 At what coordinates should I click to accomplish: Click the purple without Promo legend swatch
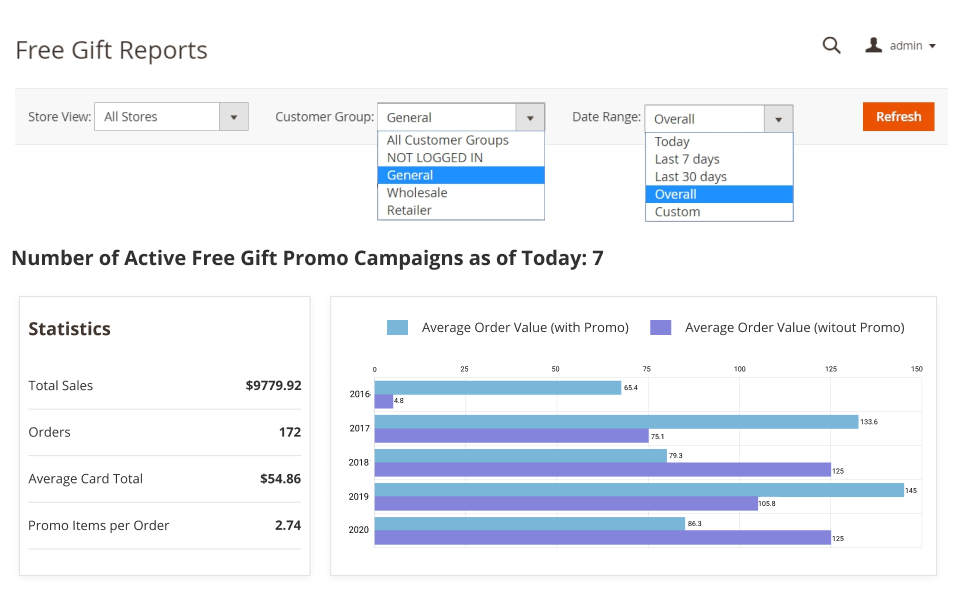pos(660,328)
